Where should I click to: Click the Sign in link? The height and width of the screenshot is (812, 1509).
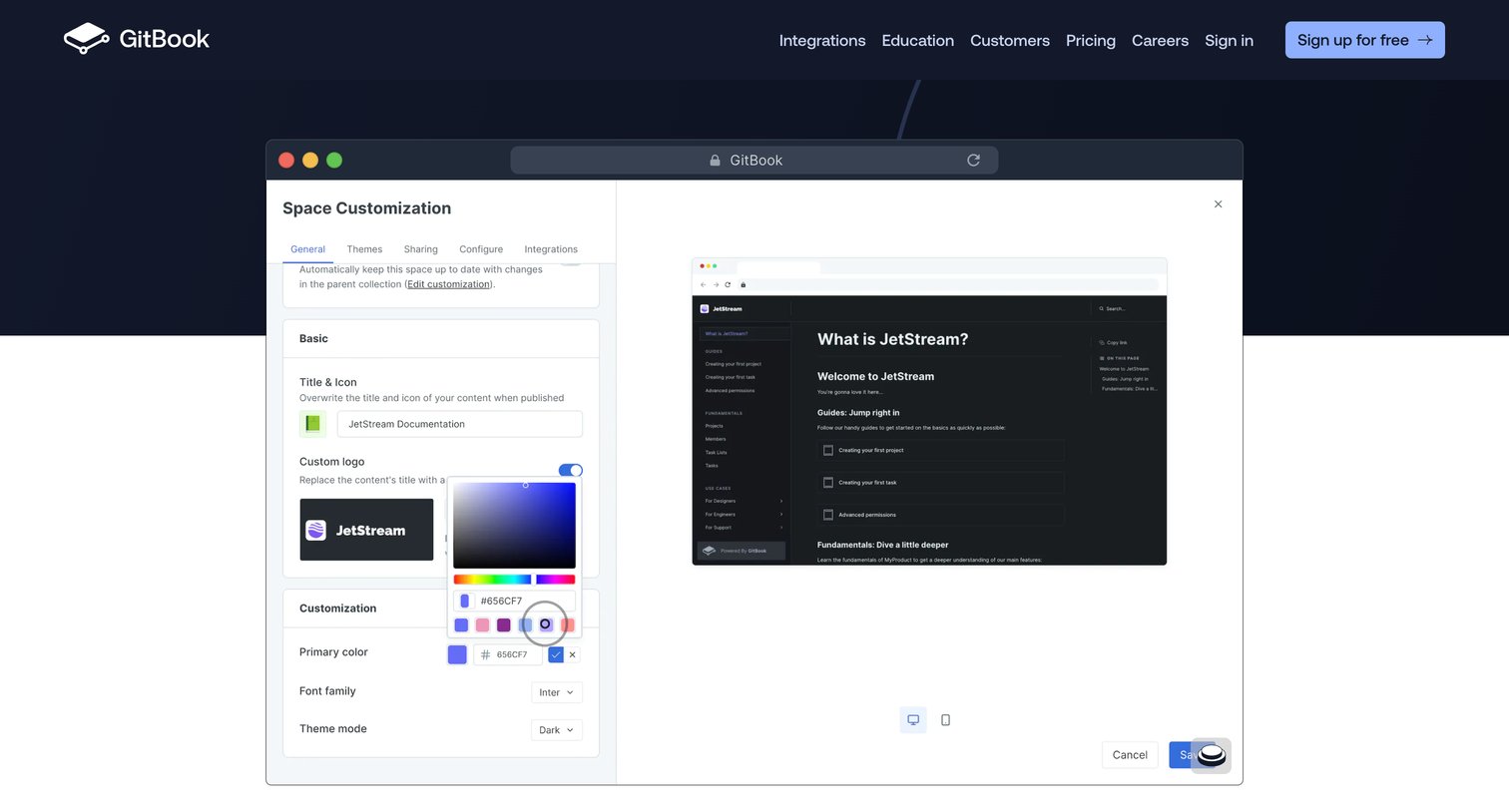pos(1229,40)
